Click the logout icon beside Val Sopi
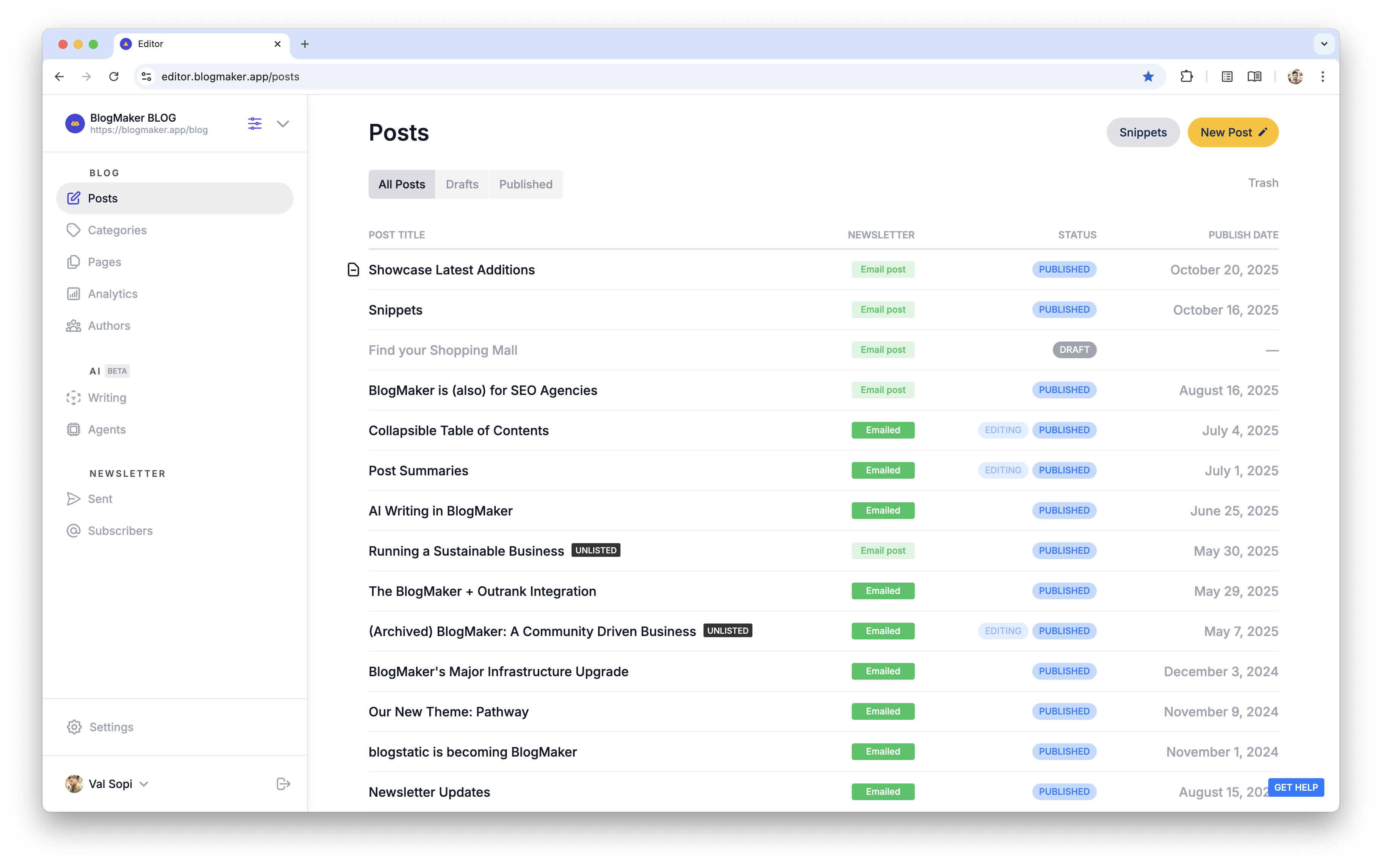 [x=283, y=784]
